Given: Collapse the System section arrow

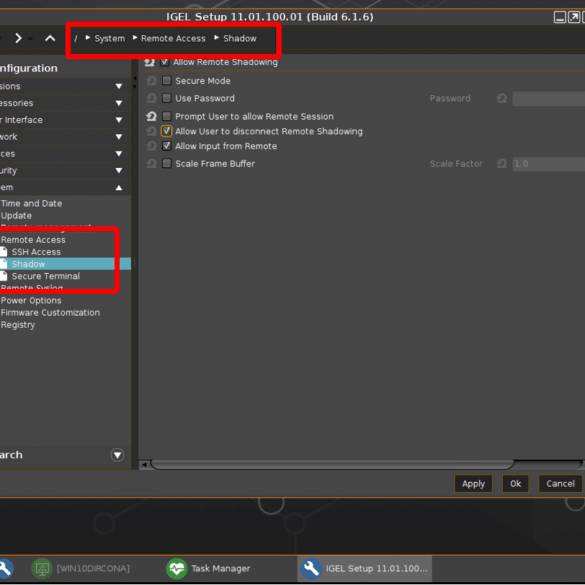Looking at the screenshot, I should (x=119, y=187).
